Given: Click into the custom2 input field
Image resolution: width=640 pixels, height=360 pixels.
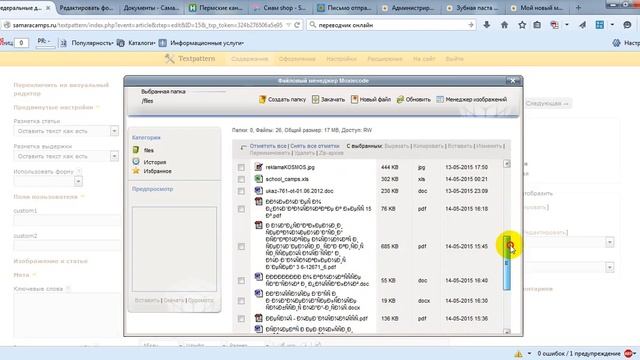Looking at the screenshot, I should pyautogui.click(x=67, y=246).
